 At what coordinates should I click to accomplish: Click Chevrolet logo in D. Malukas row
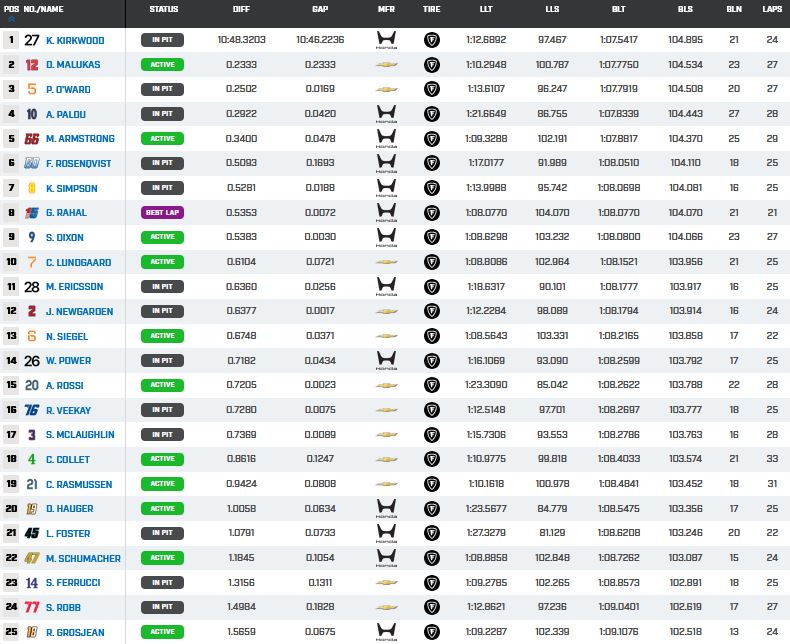(386, 65)
